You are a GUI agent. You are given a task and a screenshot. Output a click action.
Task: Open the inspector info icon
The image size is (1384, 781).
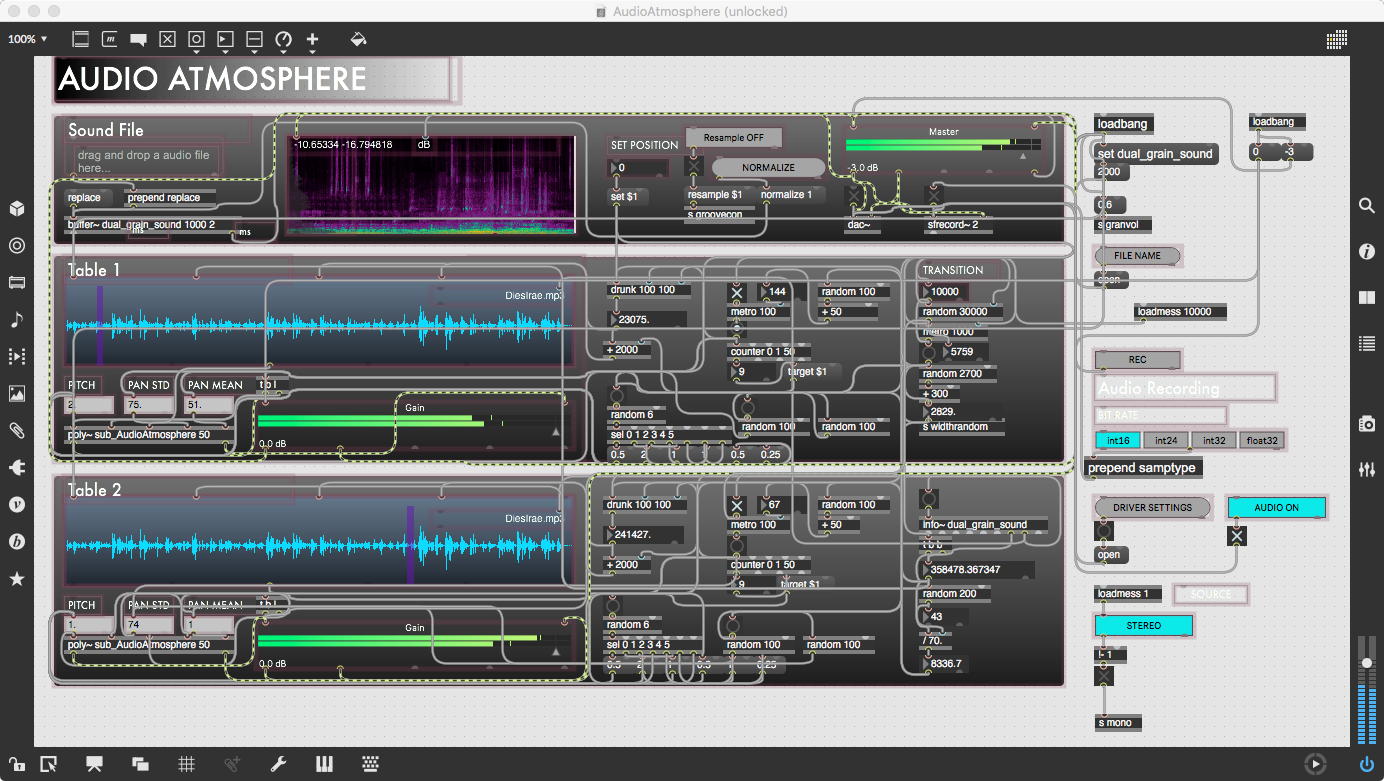pos(1366,252)
